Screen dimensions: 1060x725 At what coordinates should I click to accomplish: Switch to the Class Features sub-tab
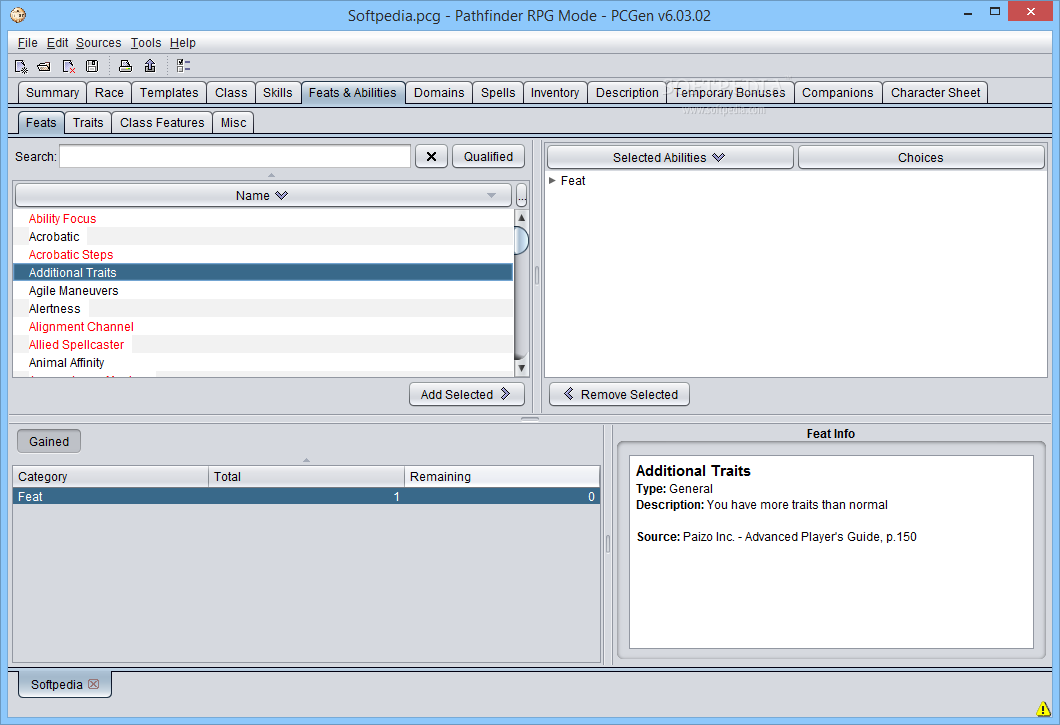162,122
